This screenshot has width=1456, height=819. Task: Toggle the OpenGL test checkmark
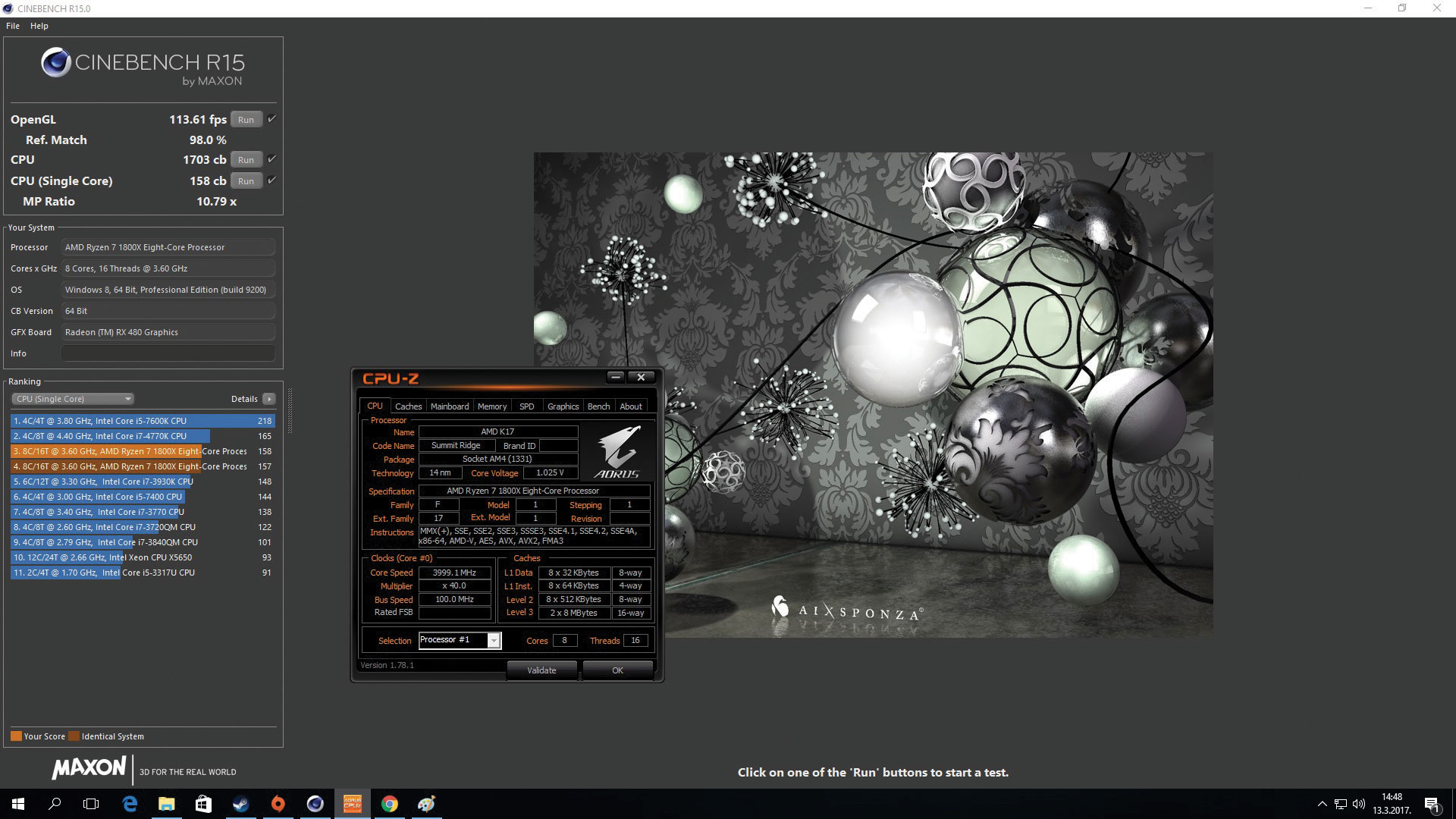[271, 119]
